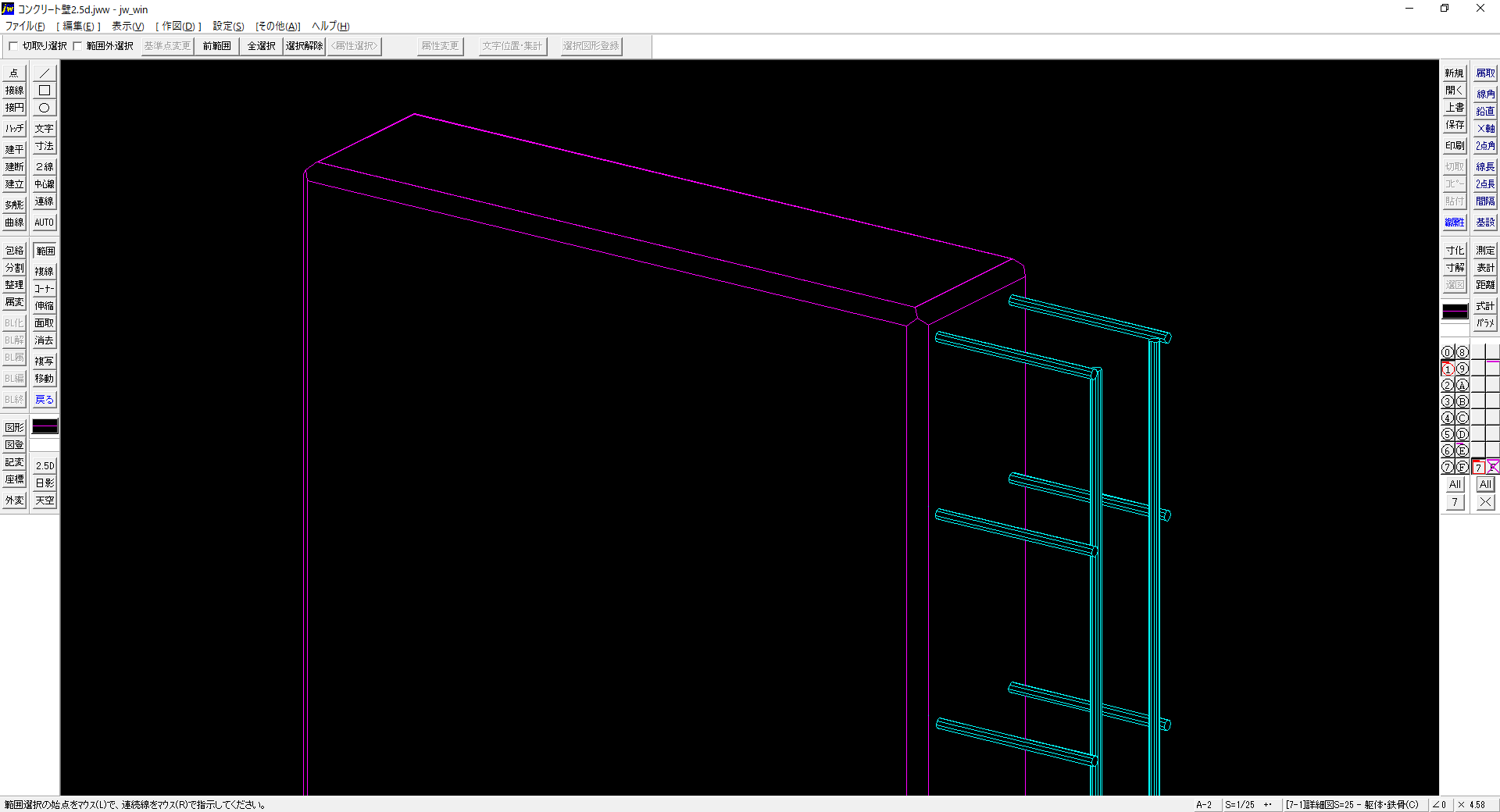Image resolution: width=1500 pixels, height=812 pixels.
Task: Open the 2.5D view tool
Action: pyautogui.click(x=45, y=466)
